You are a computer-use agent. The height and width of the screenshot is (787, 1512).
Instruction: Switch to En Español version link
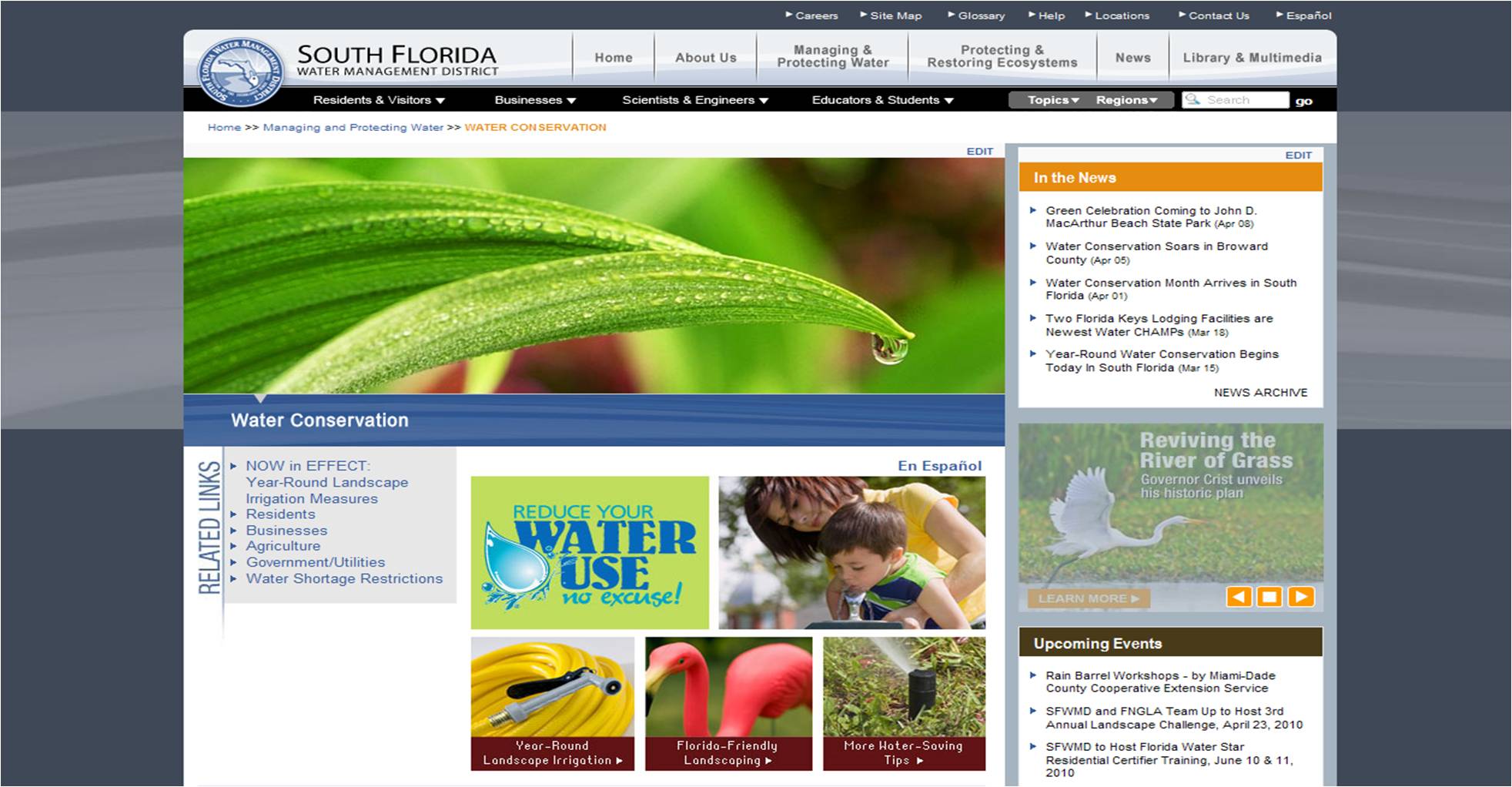click(939, 466)
